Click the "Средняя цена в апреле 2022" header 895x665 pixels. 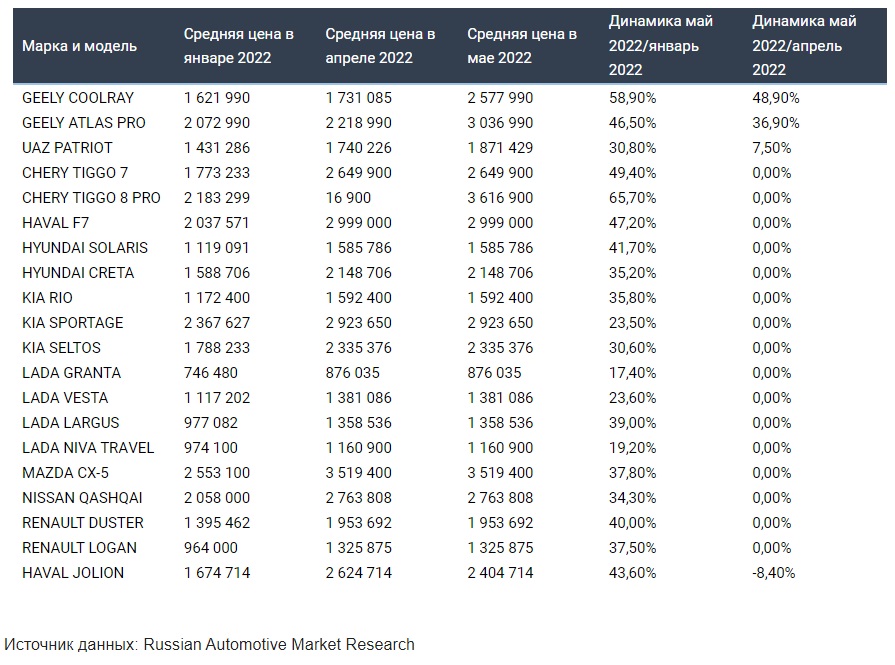(380, 46)
